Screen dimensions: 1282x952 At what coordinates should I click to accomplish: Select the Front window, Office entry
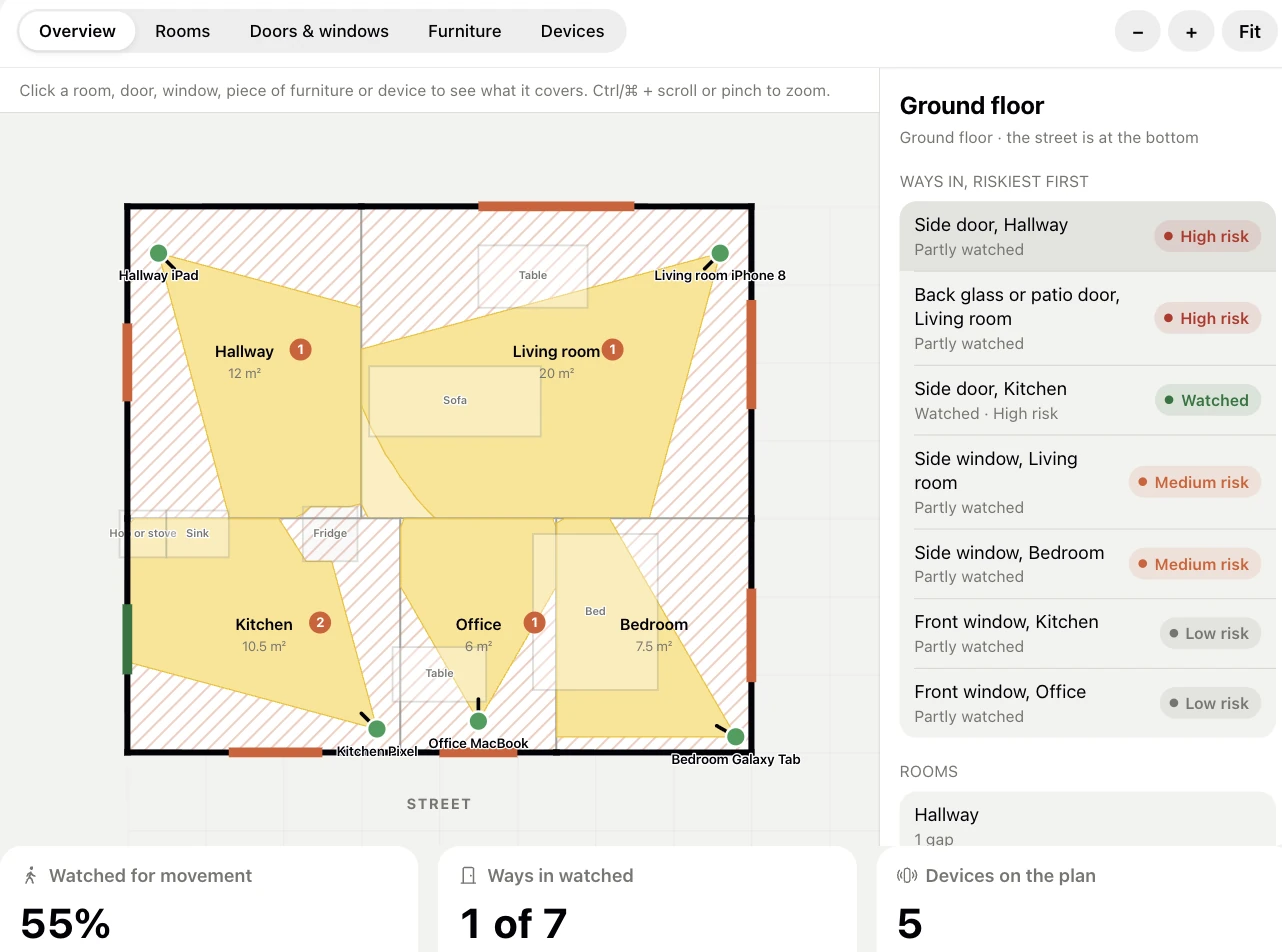tap(1087, 703)
